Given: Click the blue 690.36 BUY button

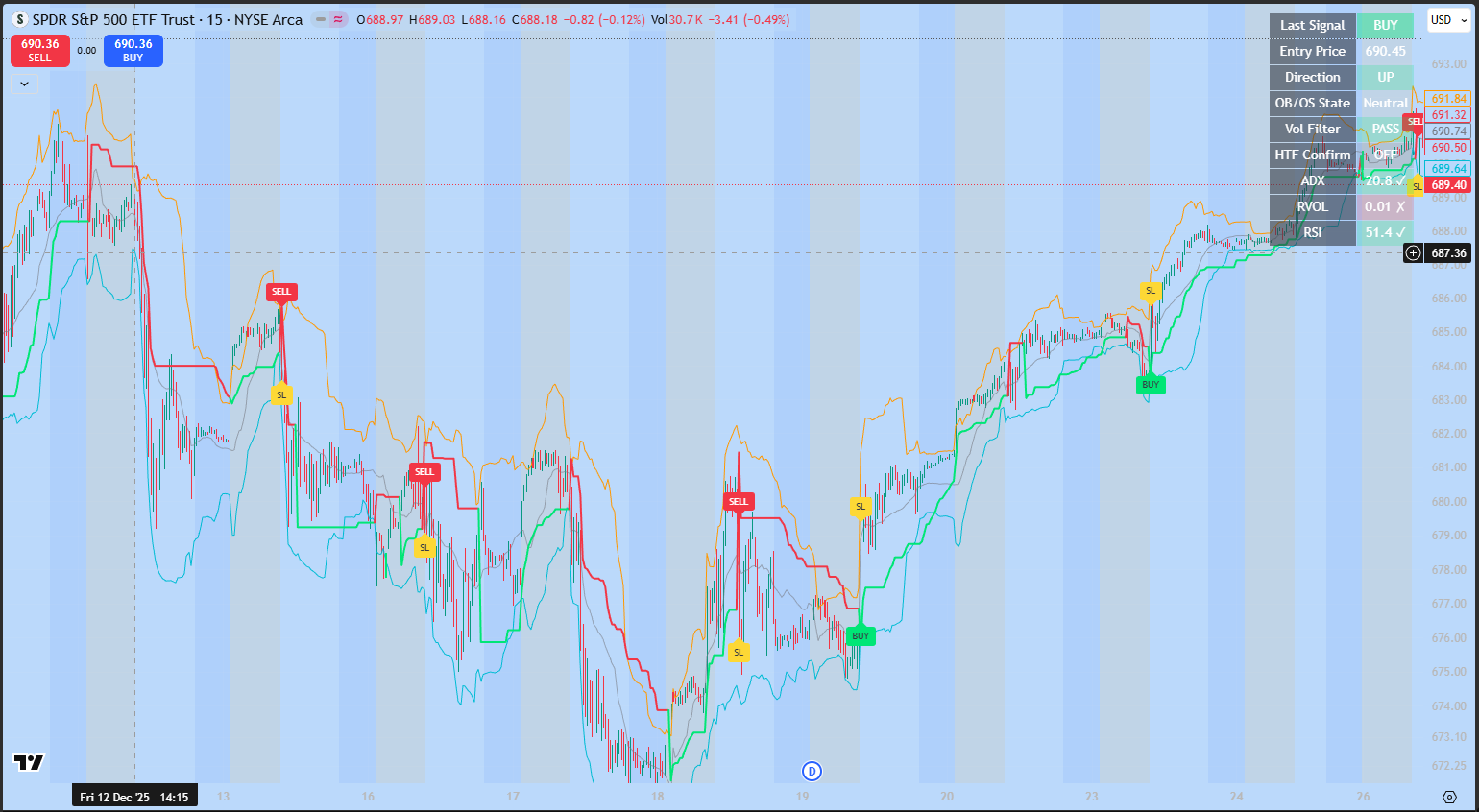Looking at the screenshot, I should tap(133, 51).
